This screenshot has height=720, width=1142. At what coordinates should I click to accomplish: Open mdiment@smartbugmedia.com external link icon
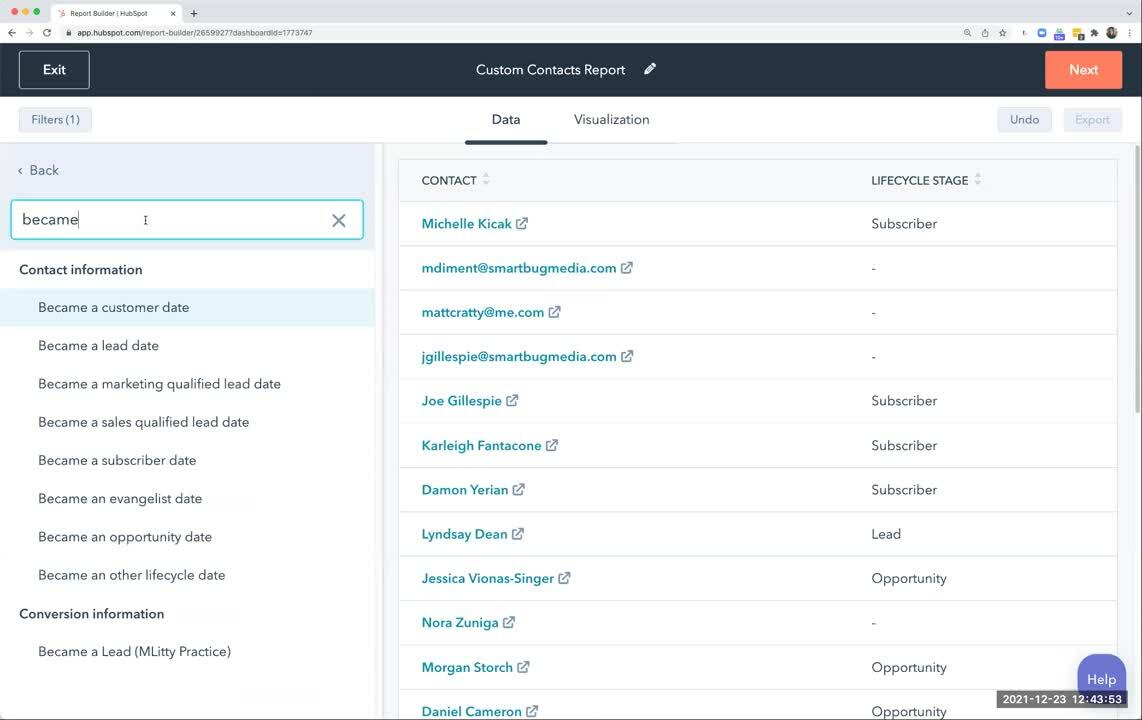coord(627,268)
